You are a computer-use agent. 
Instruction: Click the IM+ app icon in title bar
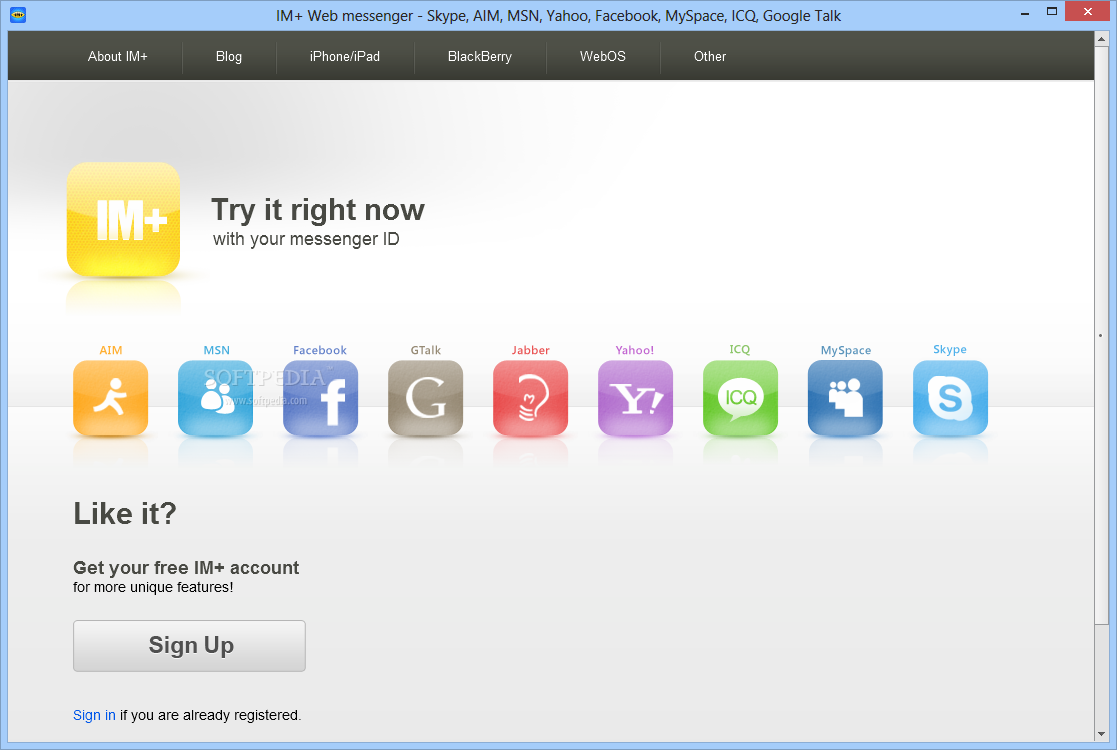[18, 15]
